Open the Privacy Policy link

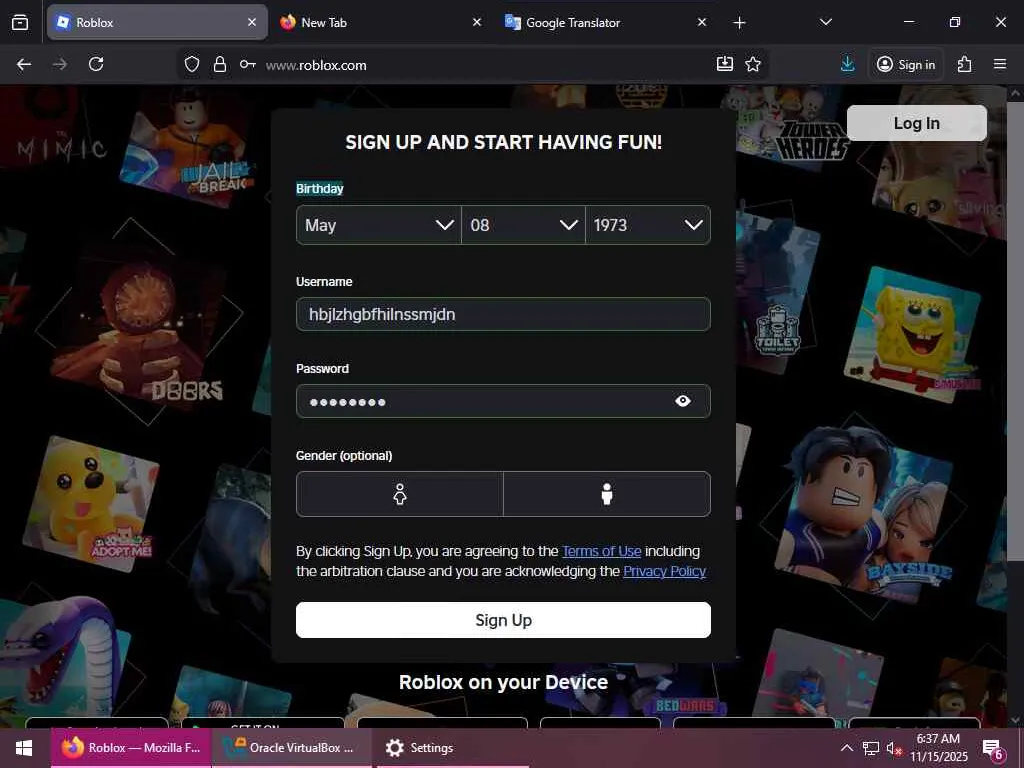pos(664,571)
